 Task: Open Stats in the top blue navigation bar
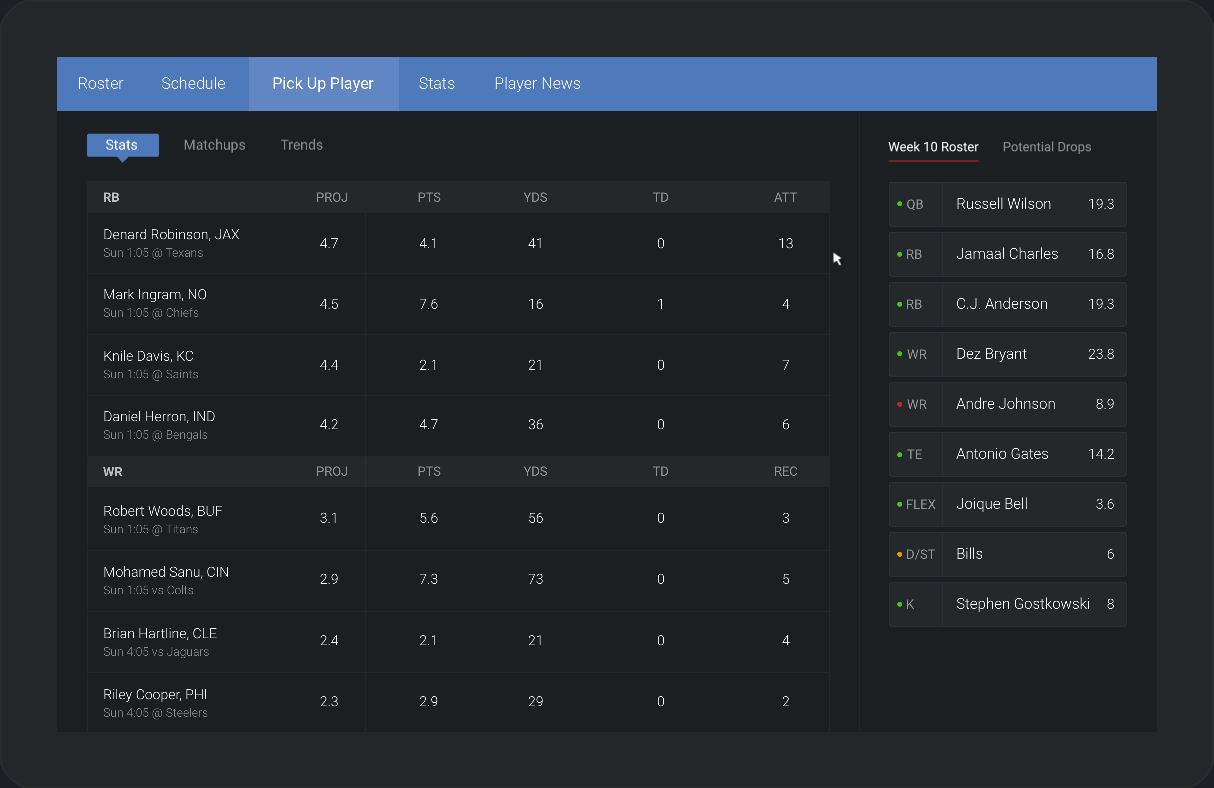pyautogui.click(x=437, y=84)
